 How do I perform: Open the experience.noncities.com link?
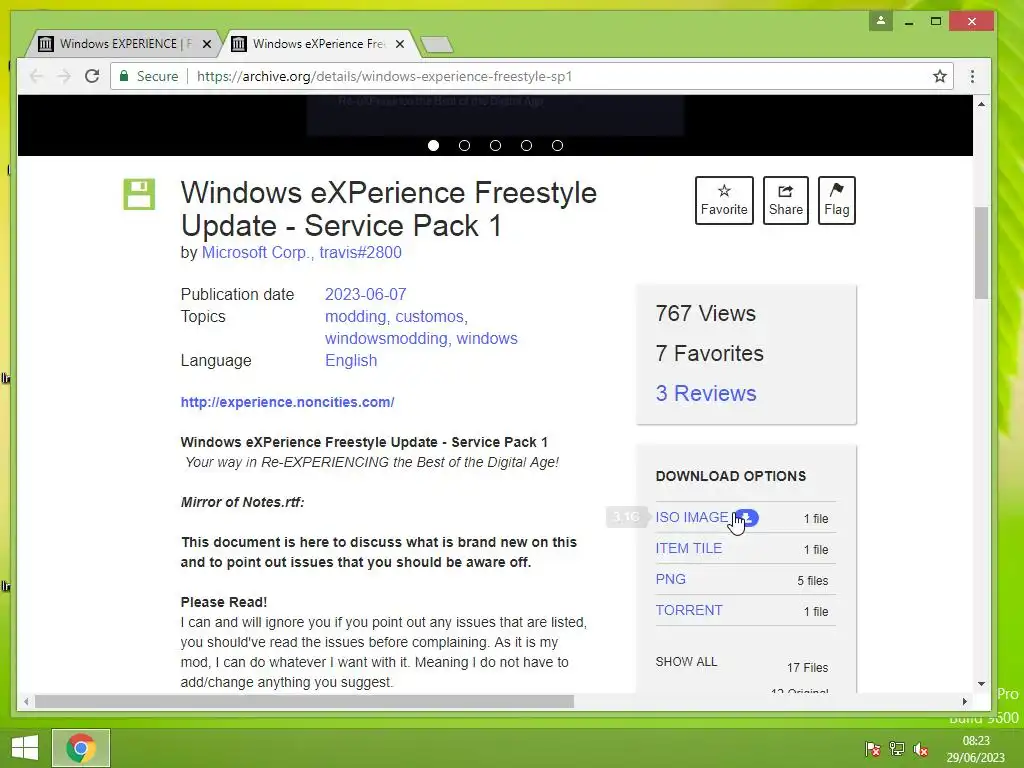coord(287,402)
